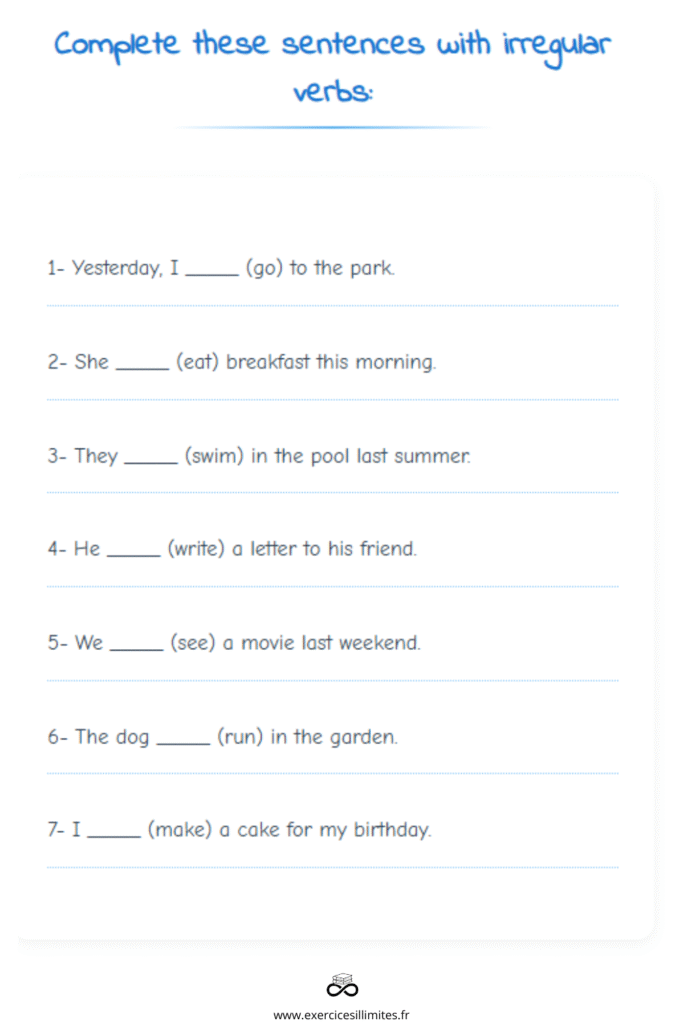Click the hint word '(swim)'
This screenshot has width=683, height=1024.
pyautogui.click(x=214, y=456)
